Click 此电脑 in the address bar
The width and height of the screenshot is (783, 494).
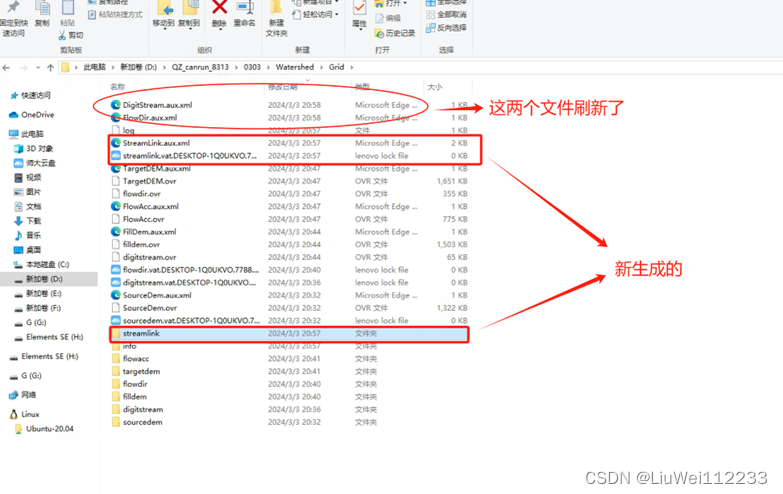(94, 67)
